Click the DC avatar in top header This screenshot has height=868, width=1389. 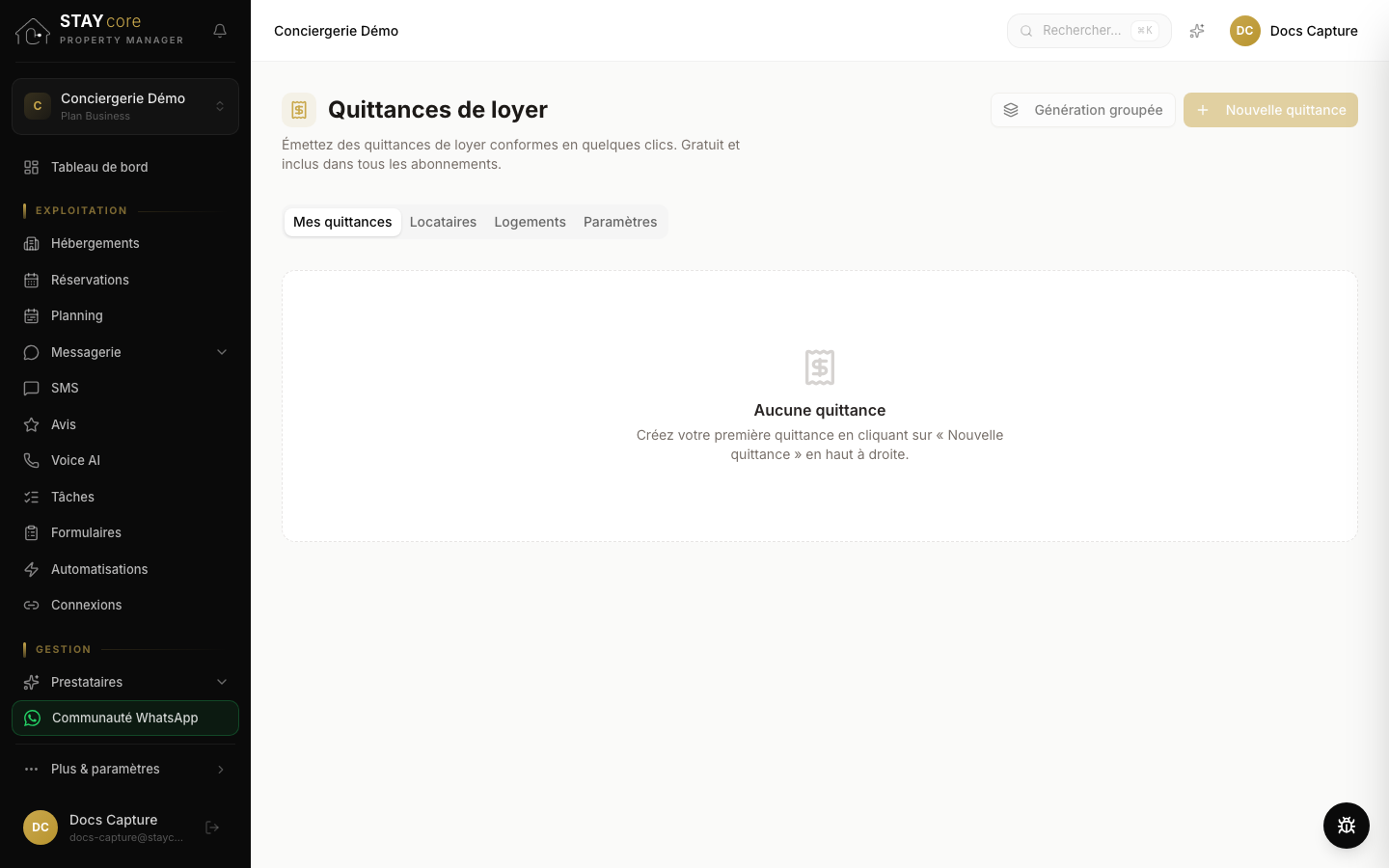coord(1245,31)
